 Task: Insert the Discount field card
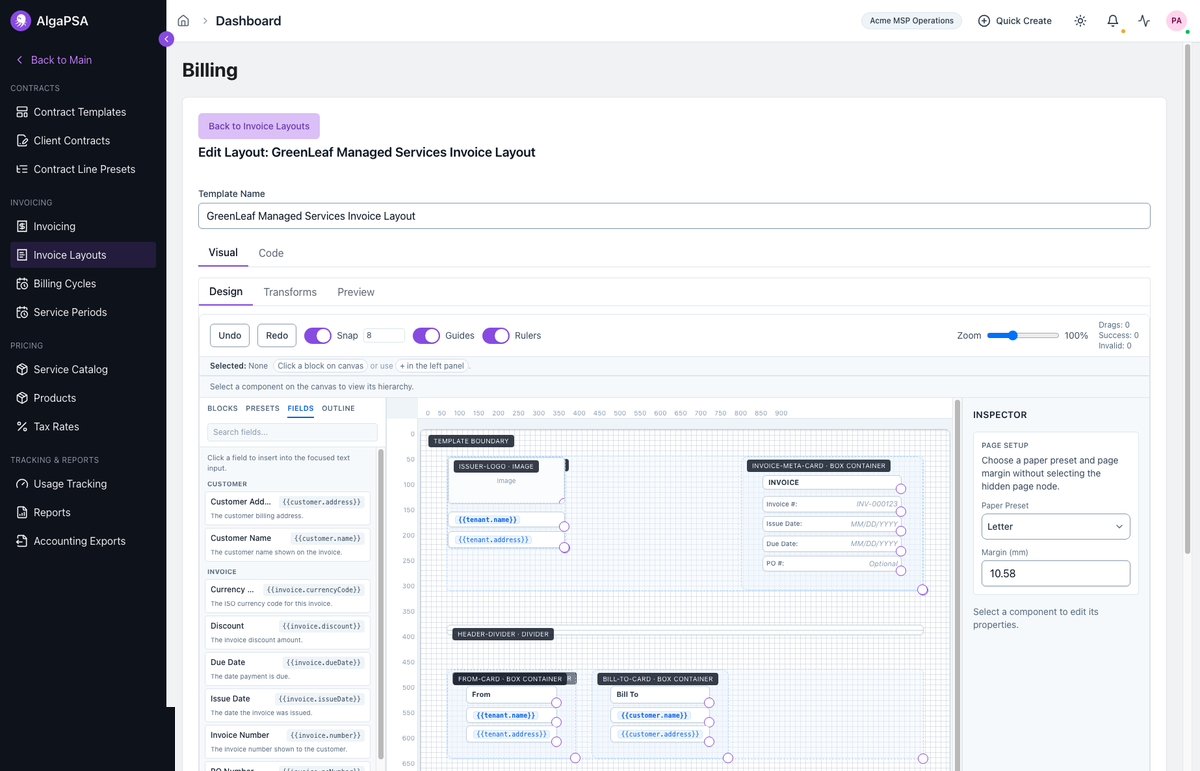tap(287, 632)
